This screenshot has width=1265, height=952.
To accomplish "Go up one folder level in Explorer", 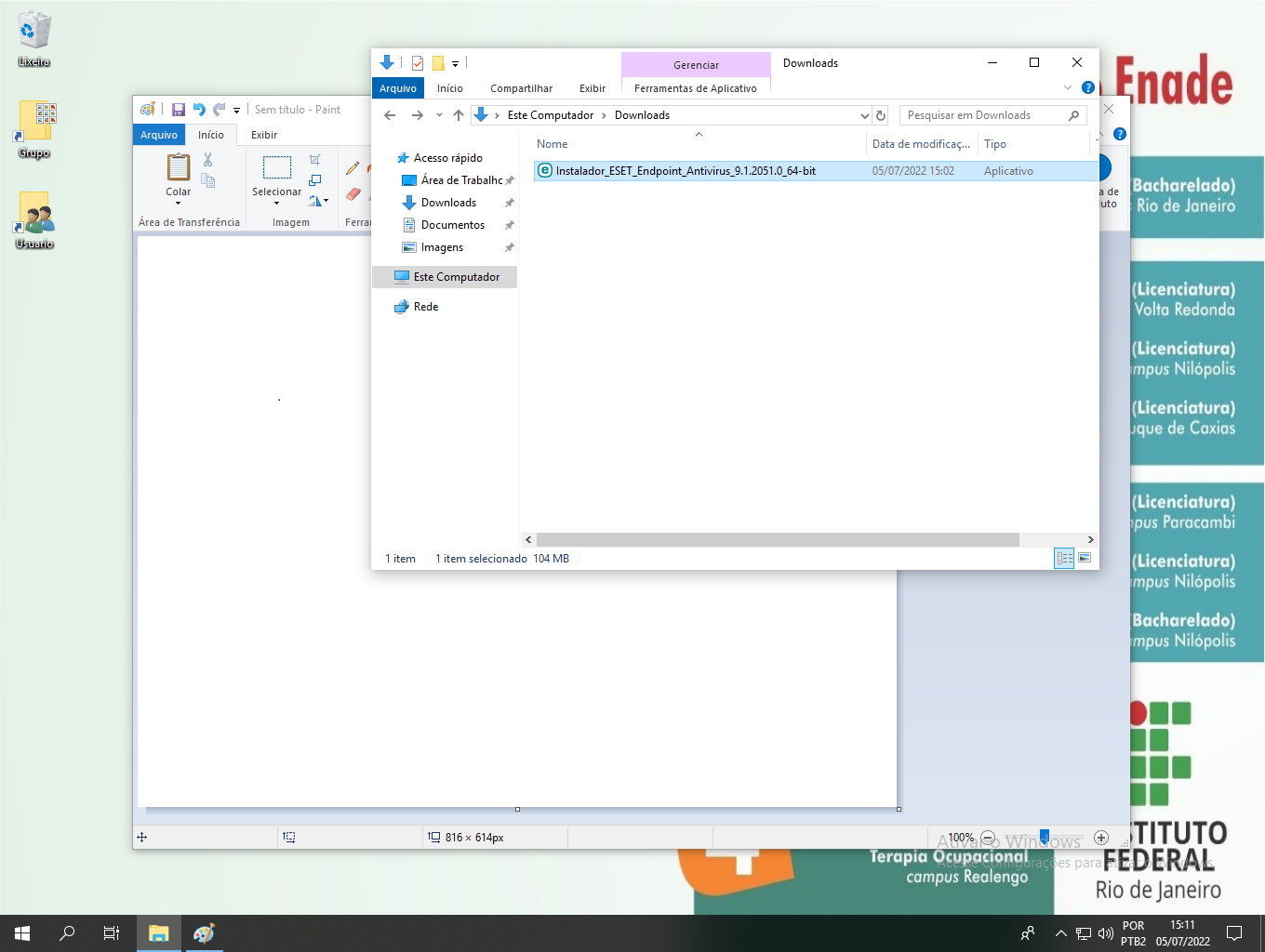I will point(459,115).
